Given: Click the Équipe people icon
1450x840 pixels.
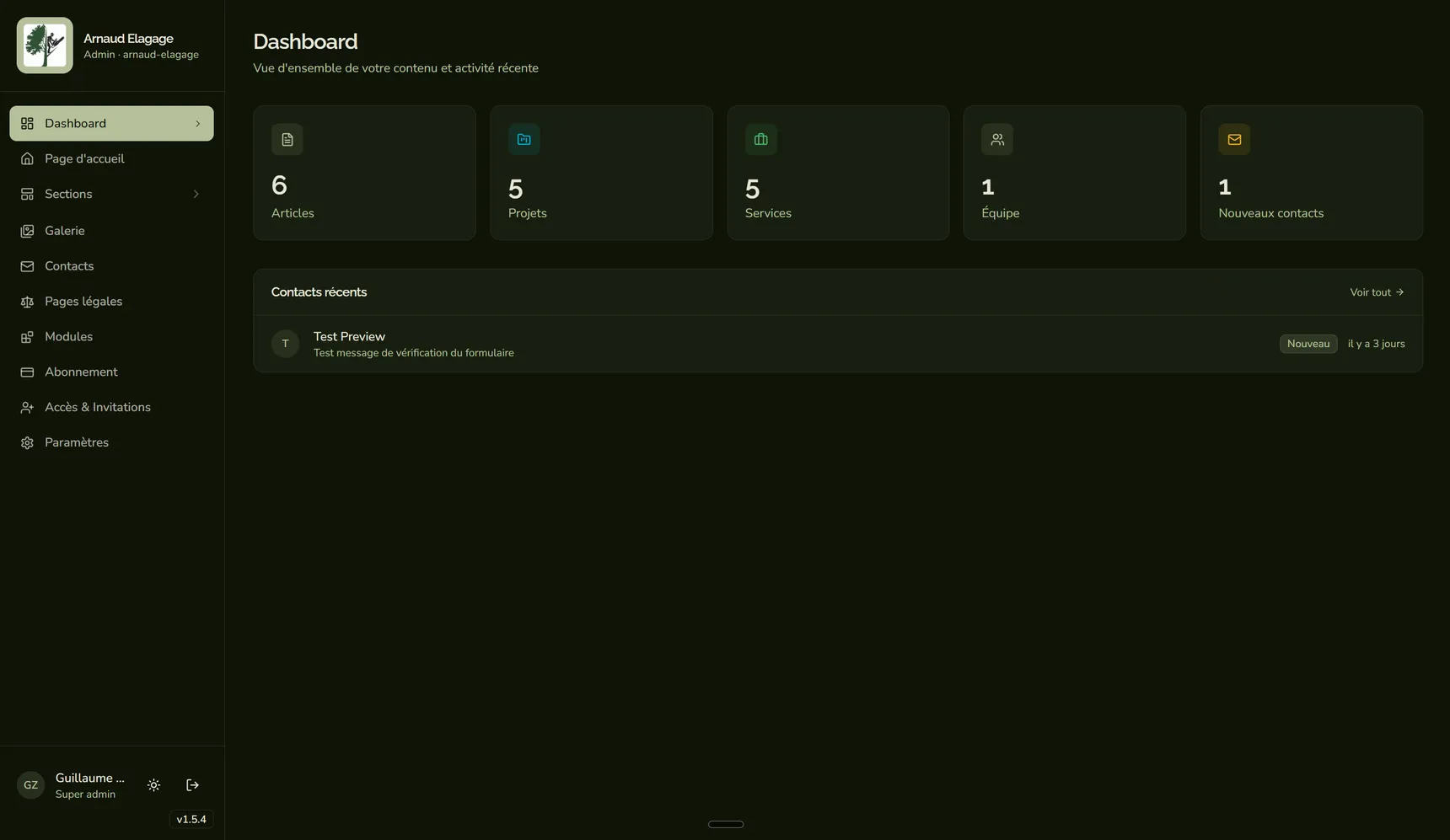Looking at the screenshot, I should 997,140.
